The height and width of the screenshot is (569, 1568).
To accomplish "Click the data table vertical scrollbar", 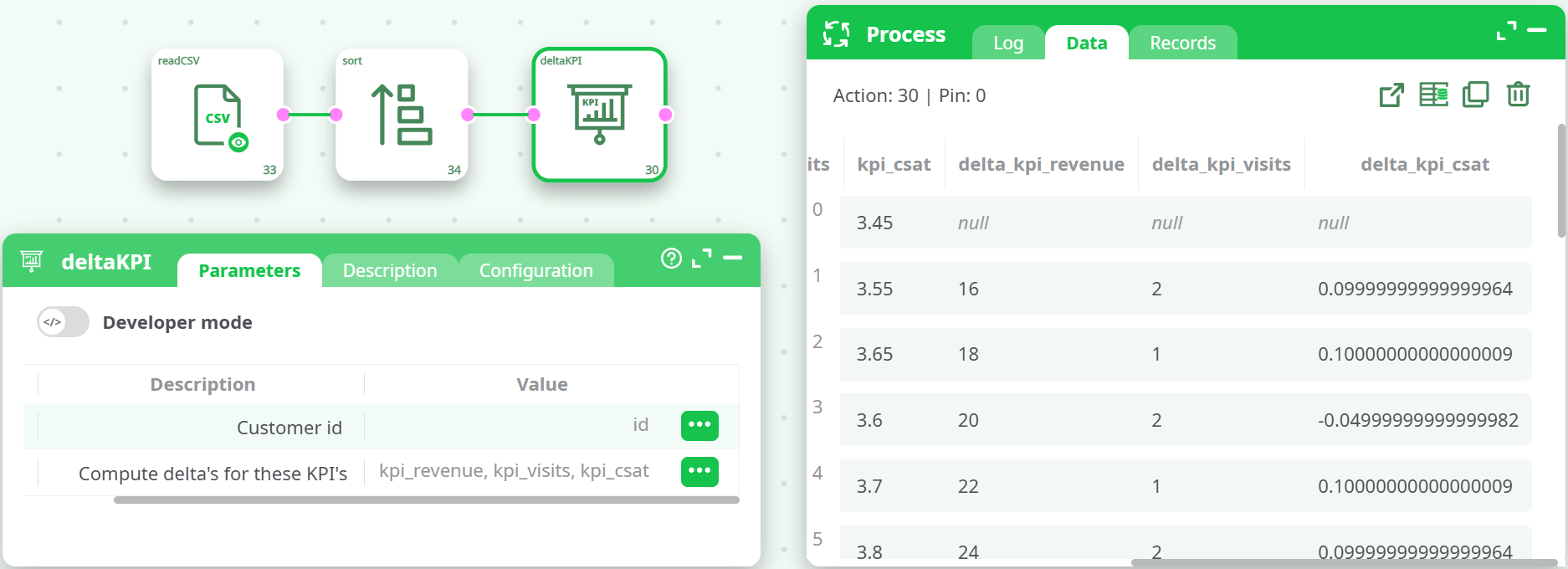I will 1561,180.
